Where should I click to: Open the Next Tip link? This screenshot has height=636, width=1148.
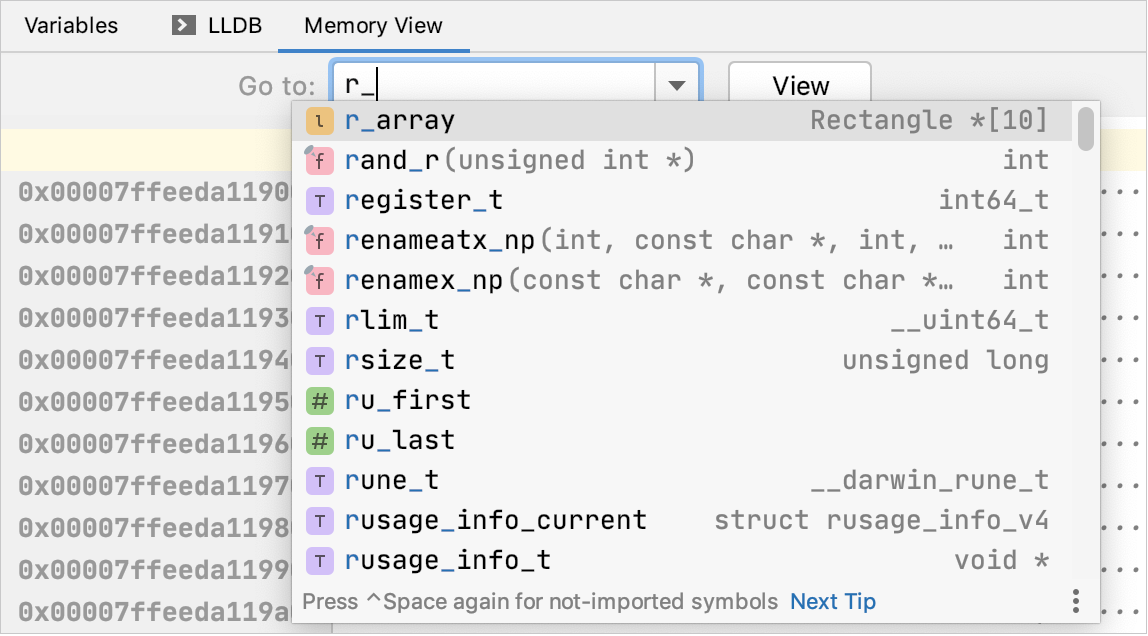[x=833, y=600]
